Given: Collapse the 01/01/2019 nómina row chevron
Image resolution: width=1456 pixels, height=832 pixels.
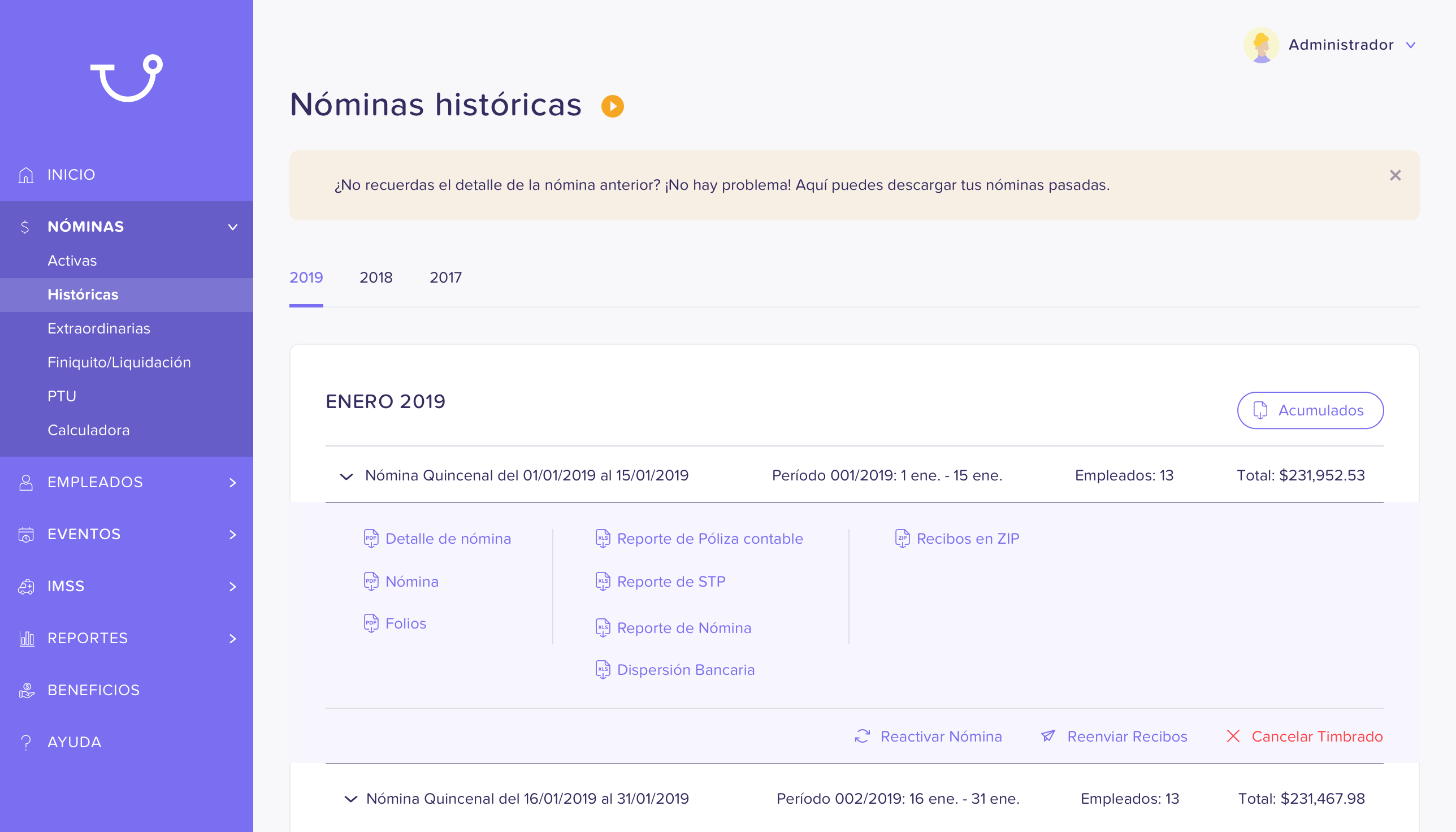Looking at the screenshot, I should click(346, 476).
